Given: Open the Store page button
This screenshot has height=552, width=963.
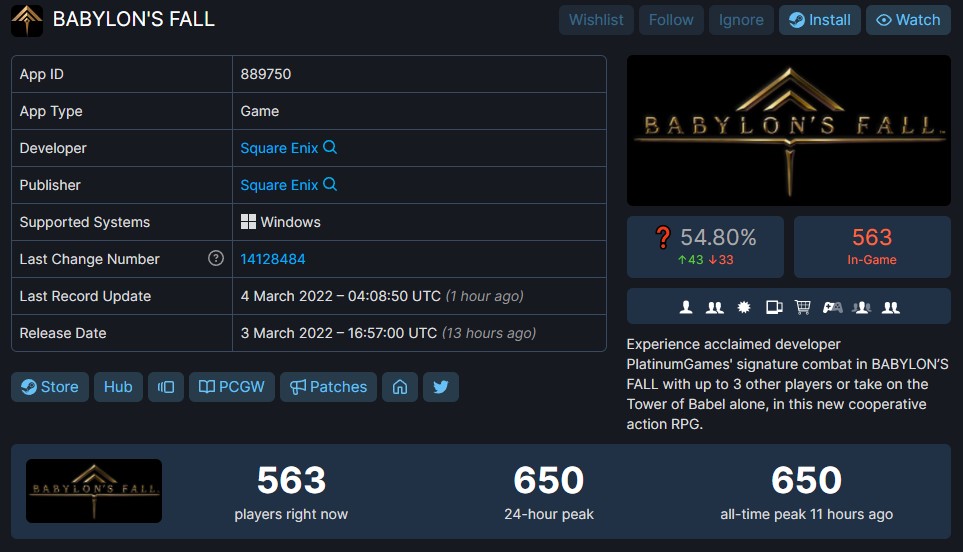Looking at the screenshot, I should pyautogui.click(x=50, y=387).
